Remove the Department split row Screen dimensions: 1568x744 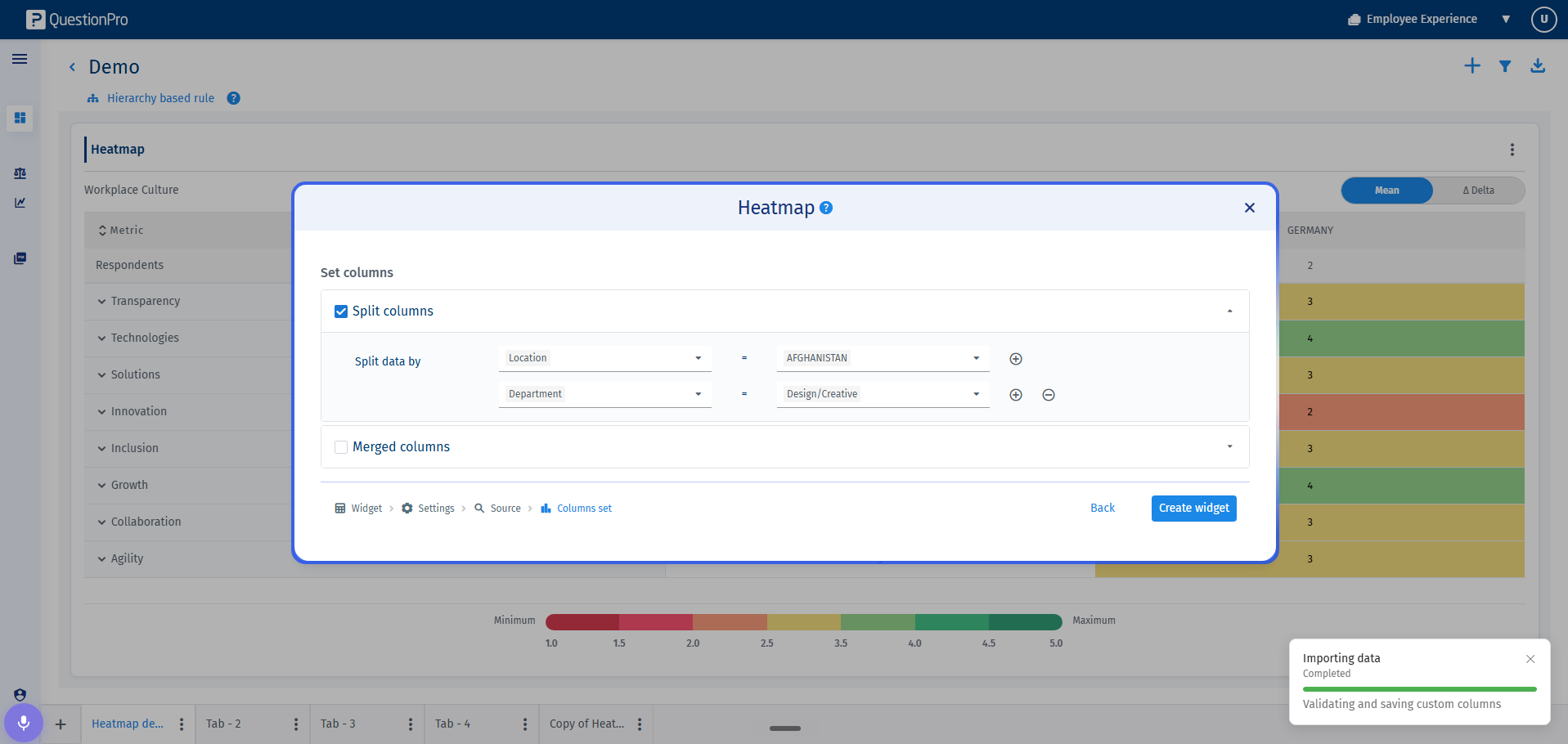click(1049, 395)
